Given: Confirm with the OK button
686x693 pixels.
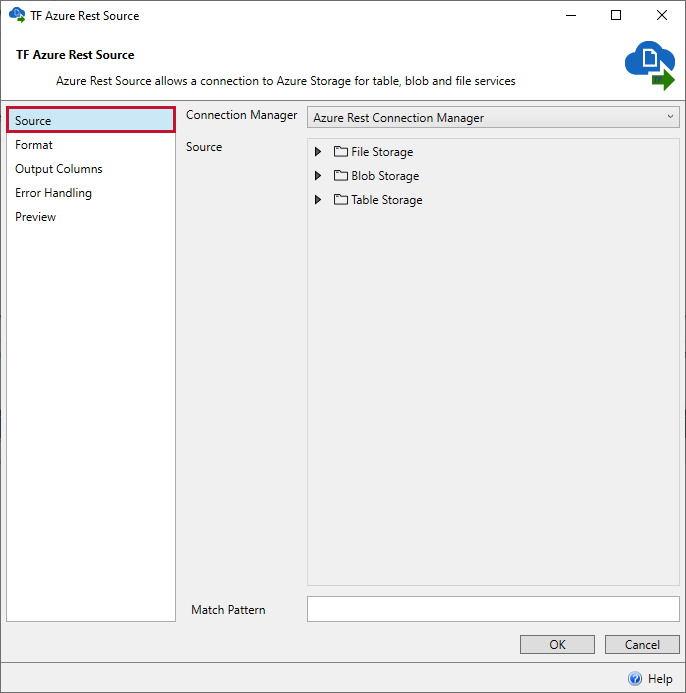Looking at the screenshot, I should (x=557, y=644).
